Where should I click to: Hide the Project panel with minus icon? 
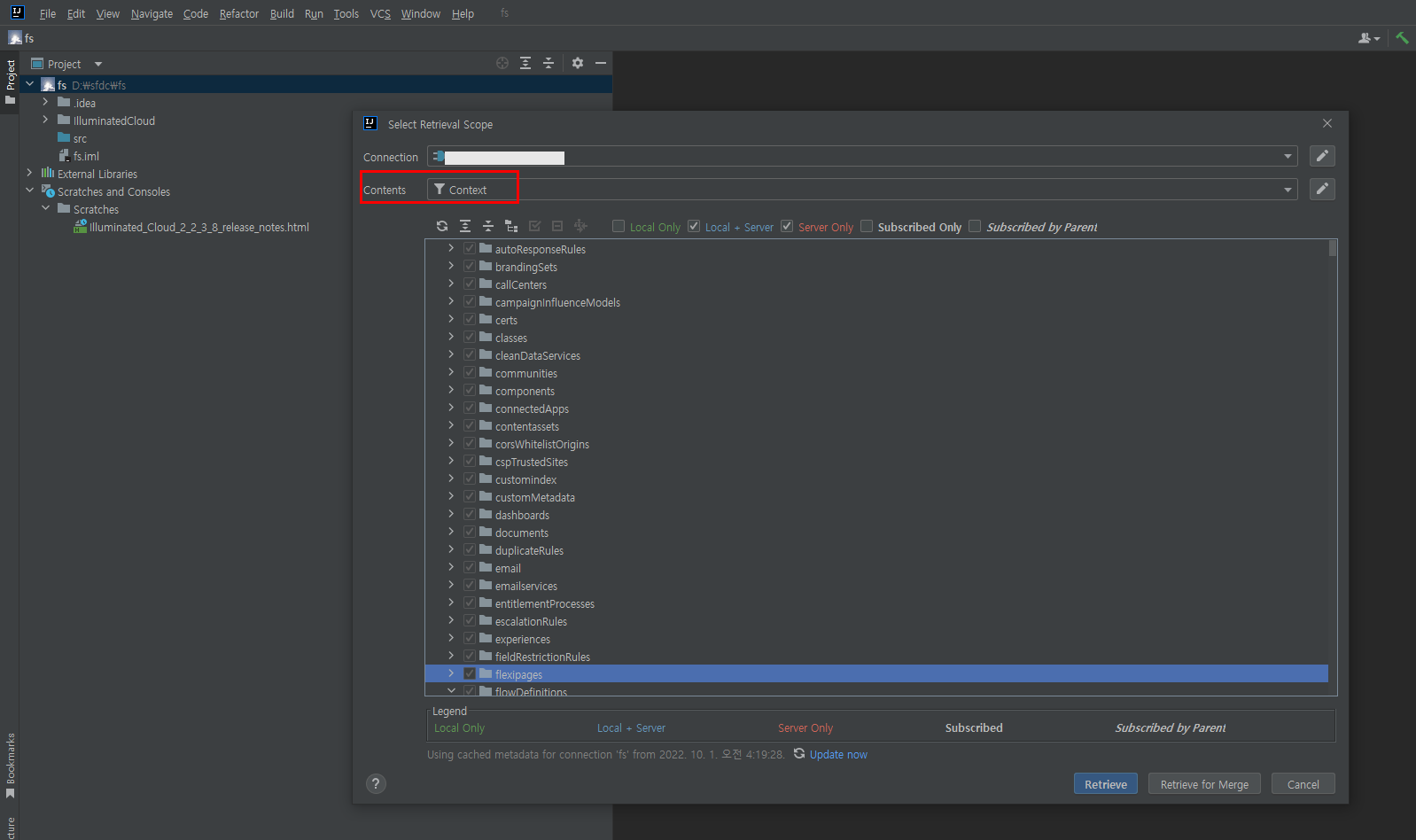pos(601,63)
